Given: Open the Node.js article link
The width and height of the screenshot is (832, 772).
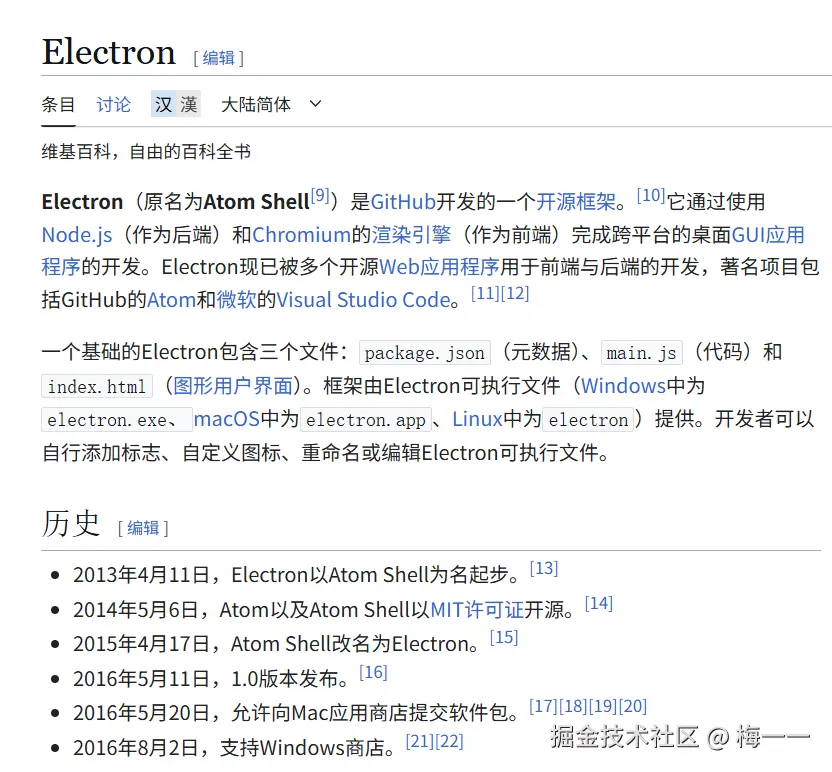Looking at the screenshot, I should (77, 235).
